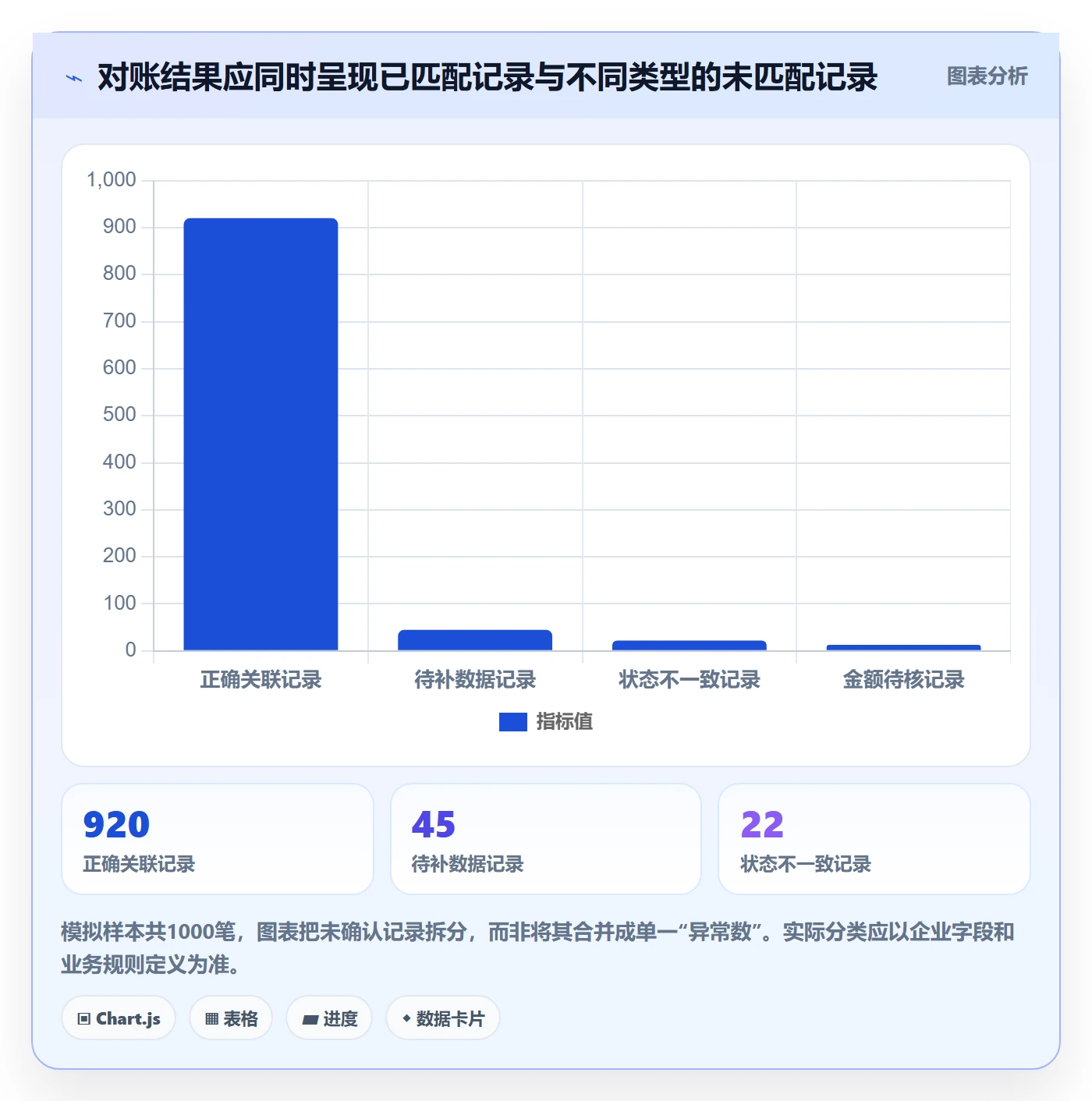Open the 22 状态不一致记录 data card
Viewport: 1092px width, 1101px height.
tap(874, 839)
